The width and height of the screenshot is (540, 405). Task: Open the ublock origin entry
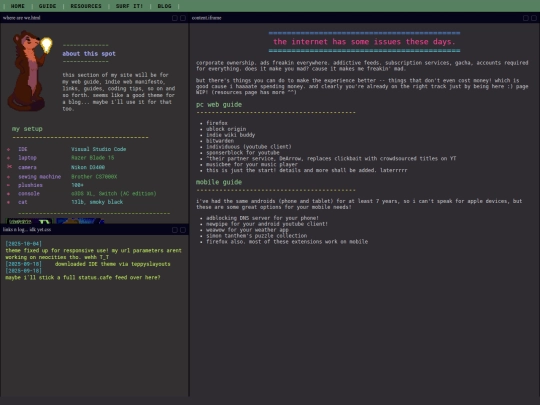tap(226, 129)
